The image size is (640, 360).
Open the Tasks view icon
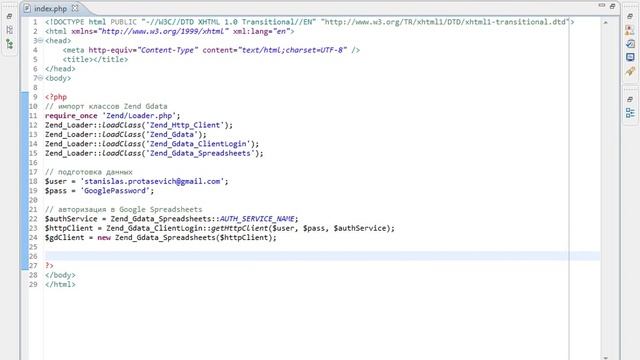630,44
